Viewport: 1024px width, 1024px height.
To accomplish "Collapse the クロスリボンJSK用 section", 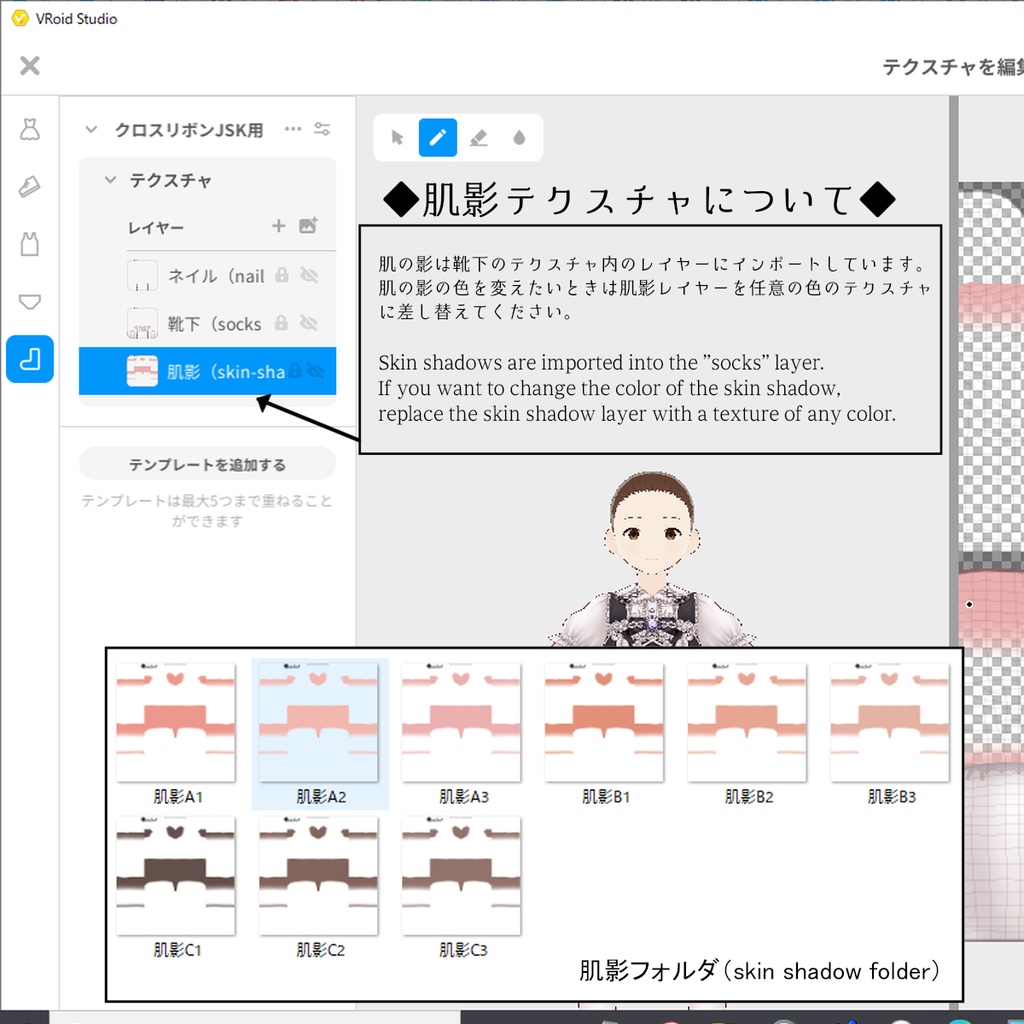I will coord(91,129).
